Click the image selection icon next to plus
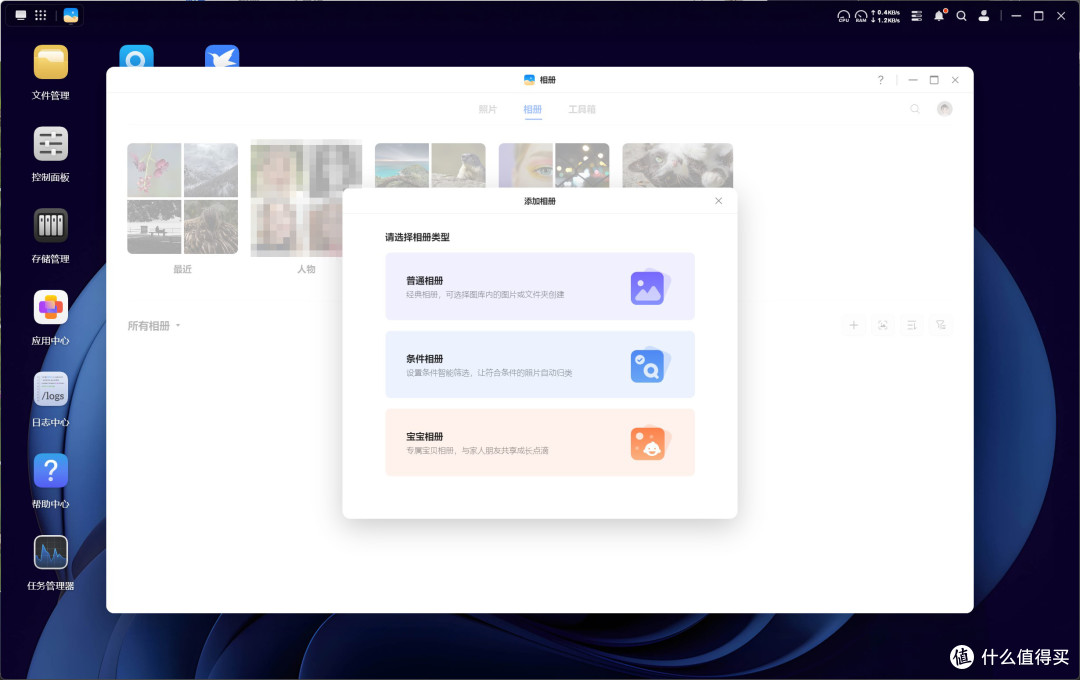1080x680 pixels. coord(882,325)
